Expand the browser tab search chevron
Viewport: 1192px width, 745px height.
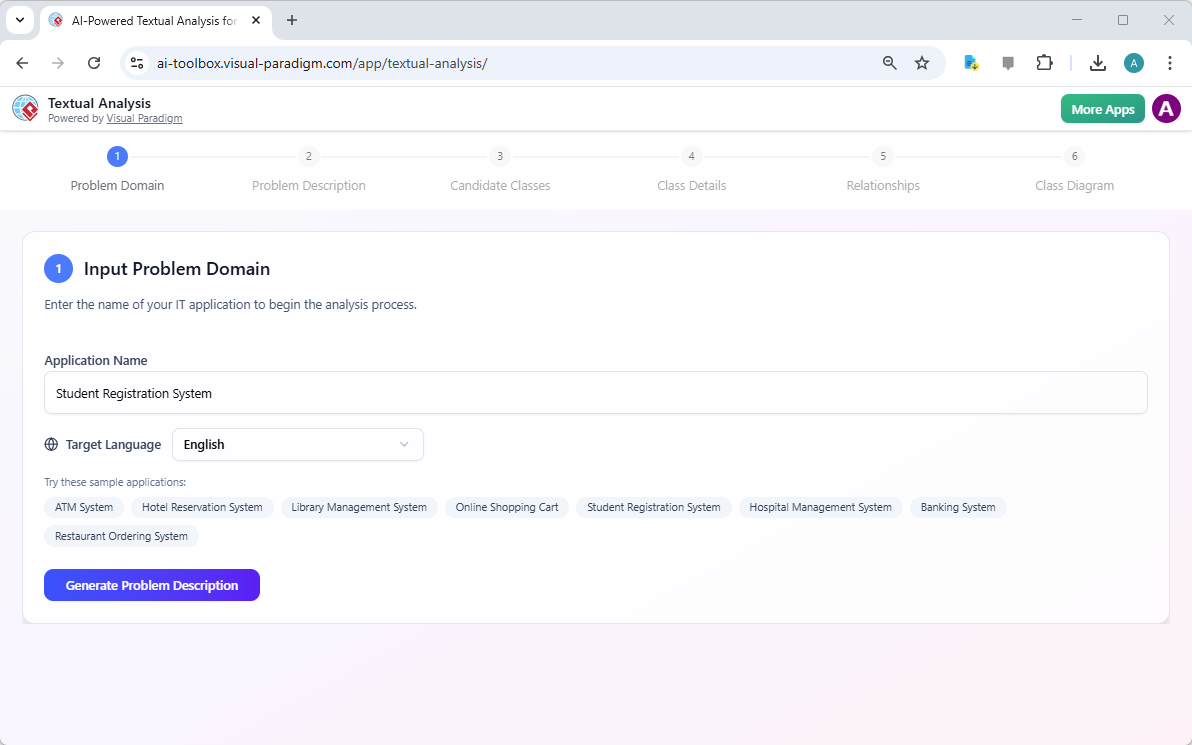pyautogui.click(x=20, y=20)
